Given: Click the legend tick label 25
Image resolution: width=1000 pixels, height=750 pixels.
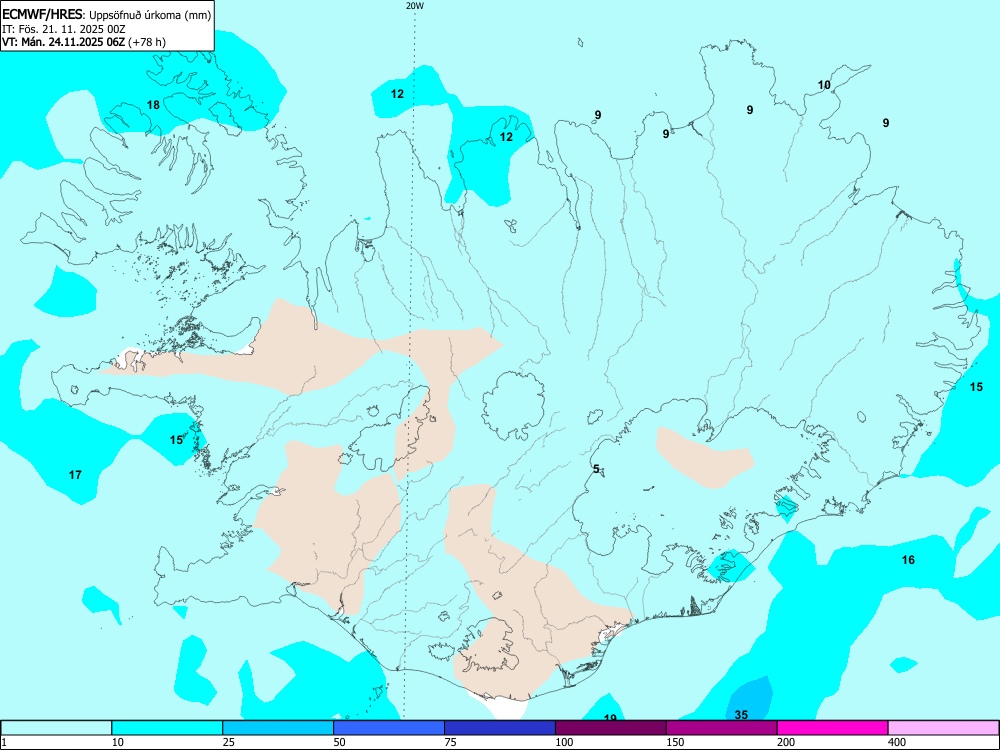Looking at the screenshot, I should 228,742.
